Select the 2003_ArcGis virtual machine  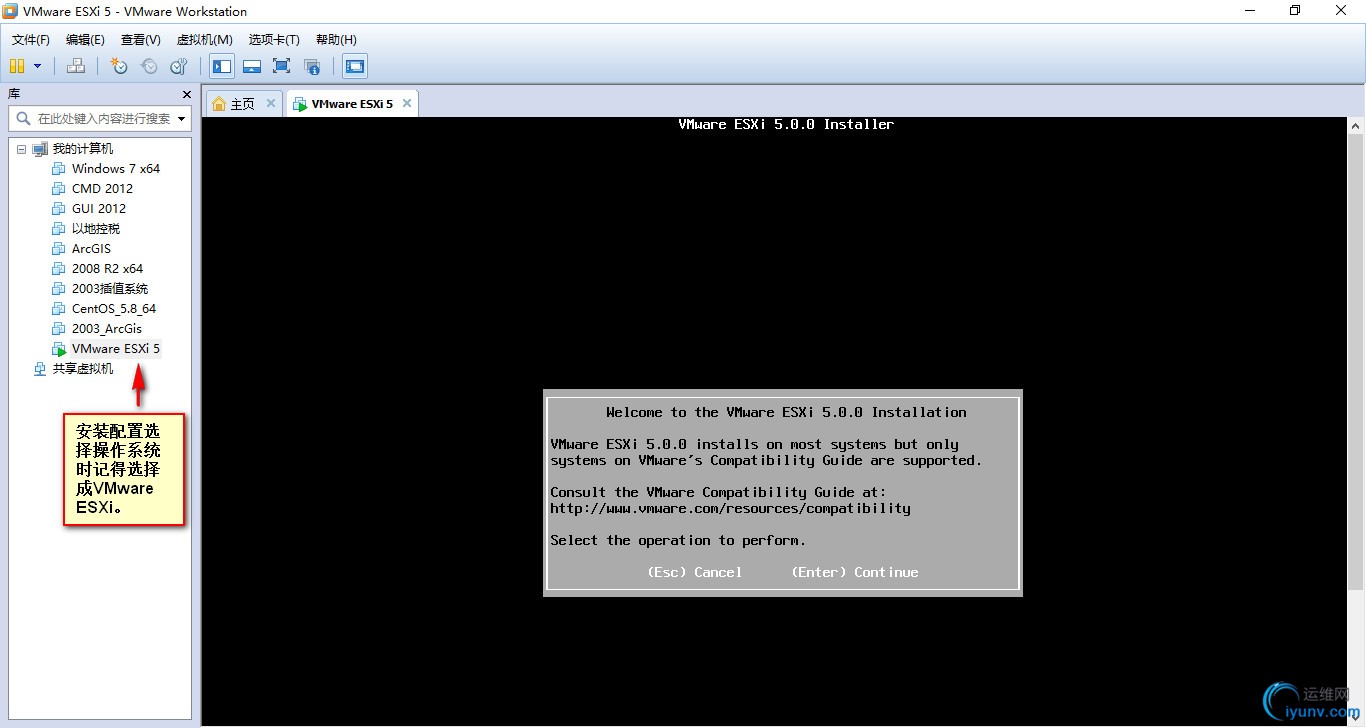107,329
